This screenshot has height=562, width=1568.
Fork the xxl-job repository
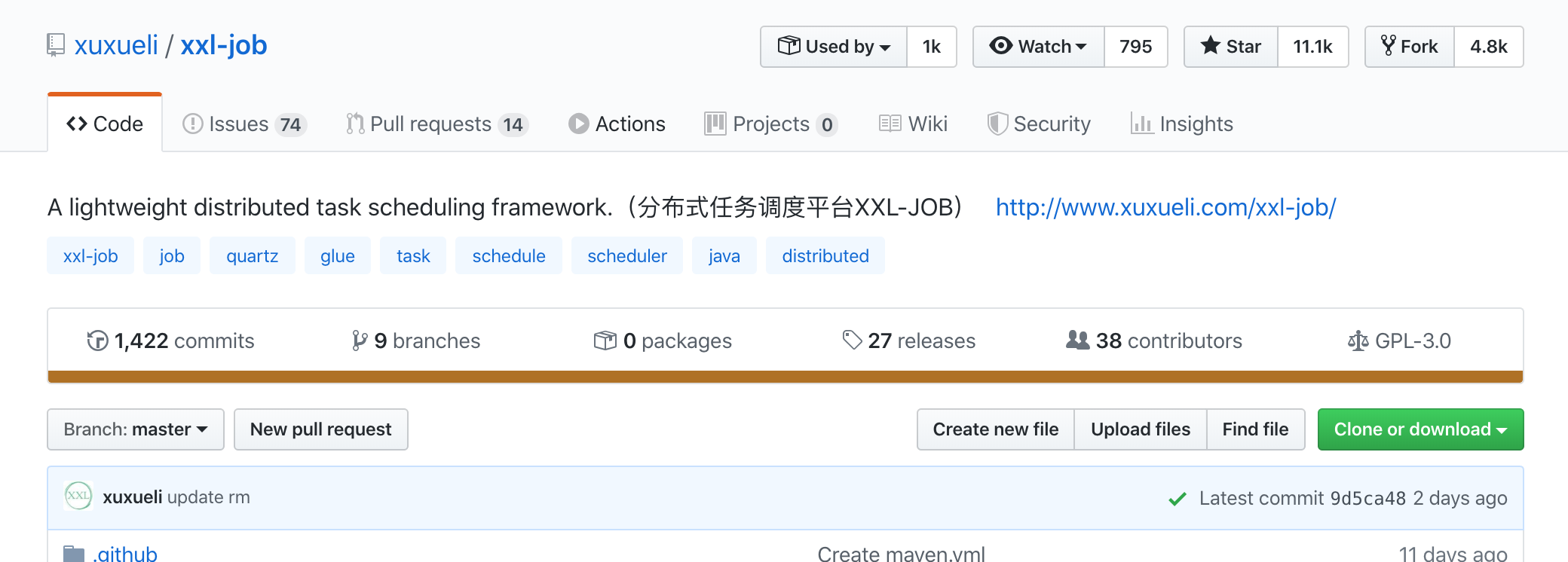[x=1410, y=47]
